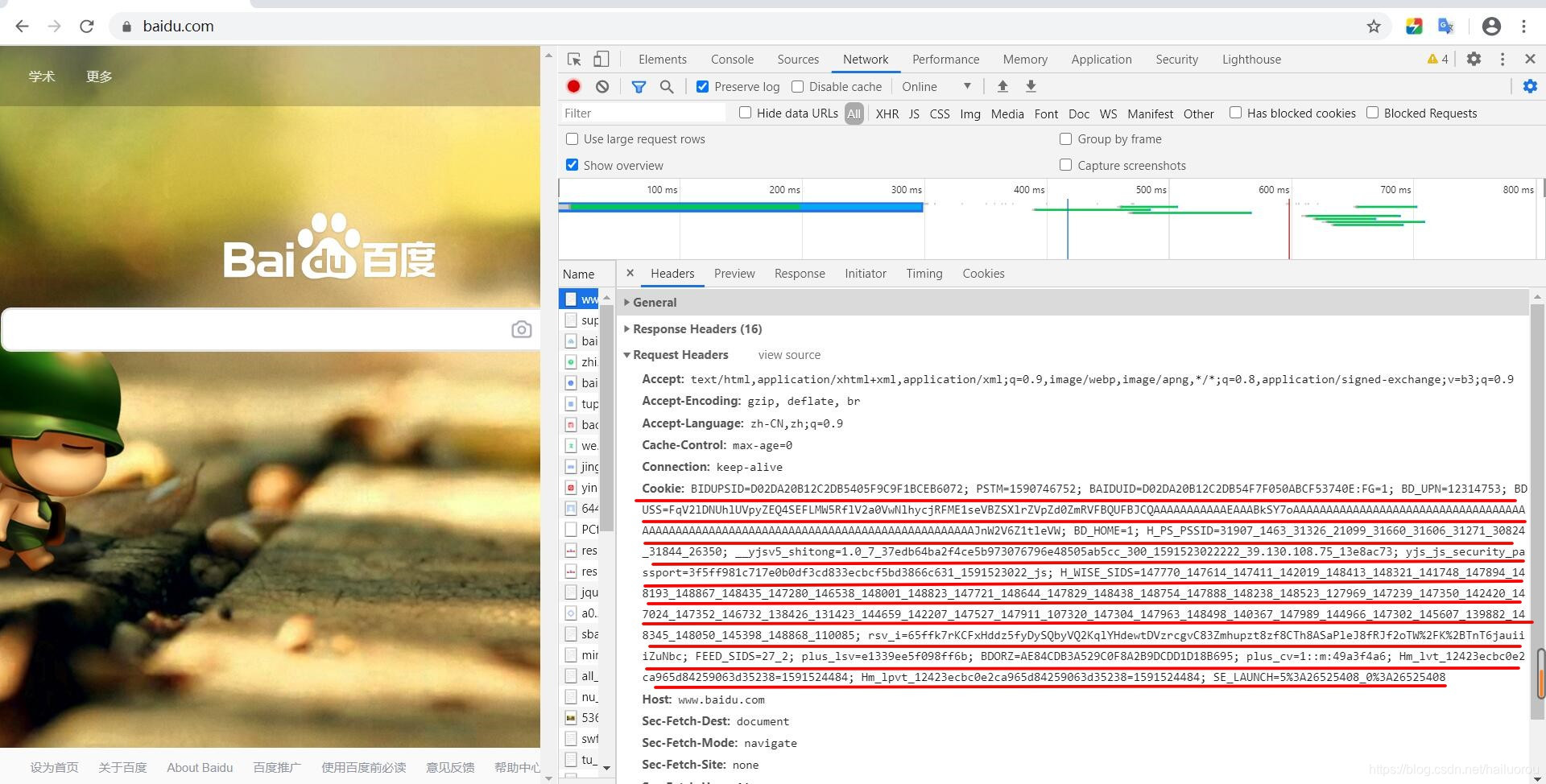The width and height of the screenshot is (1546, 784).
Task: Reload the baidu.com page
Action: (x=87, y=26)
